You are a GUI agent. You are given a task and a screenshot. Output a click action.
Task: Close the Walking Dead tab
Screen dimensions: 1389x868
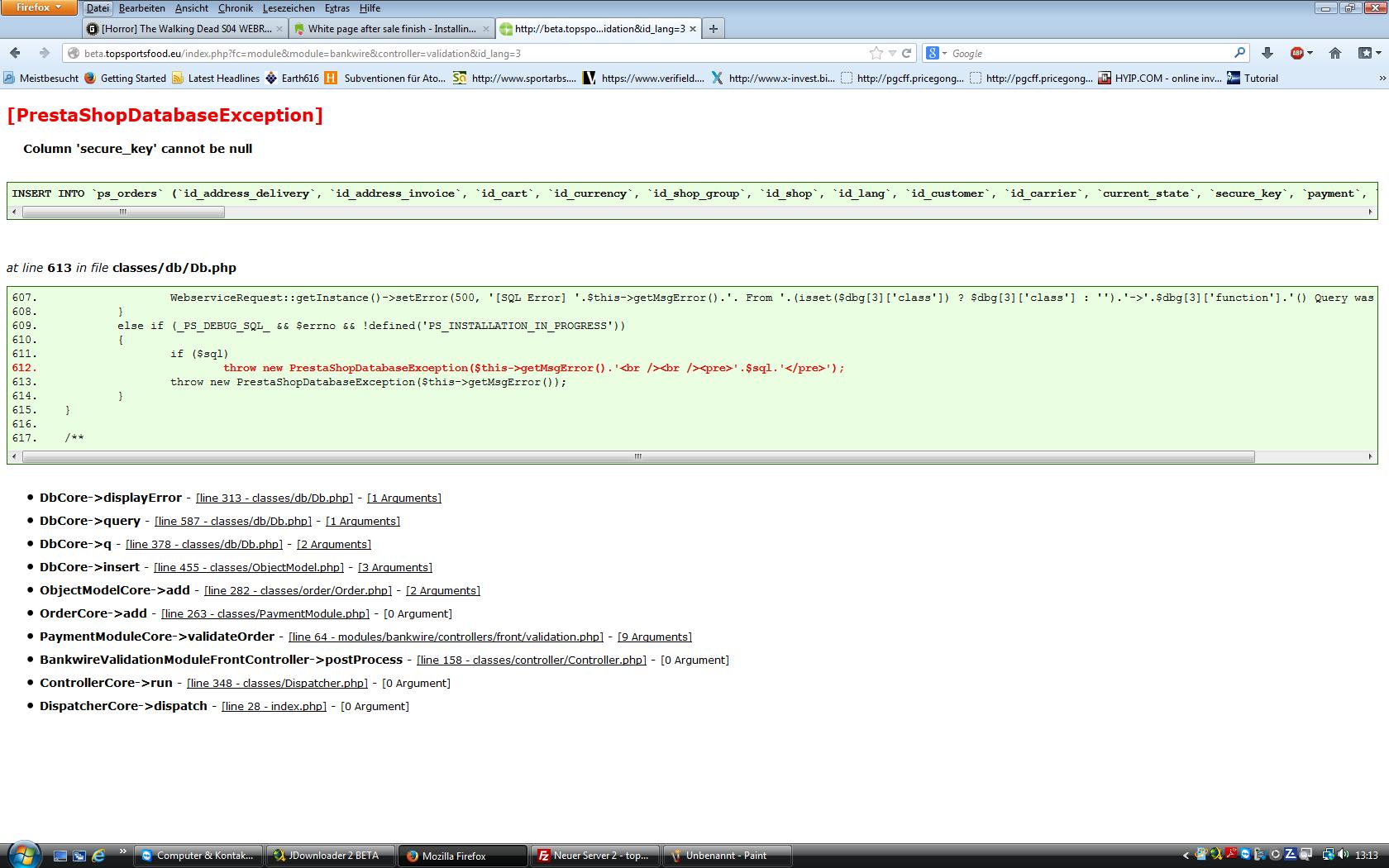(x=279, y=29)
